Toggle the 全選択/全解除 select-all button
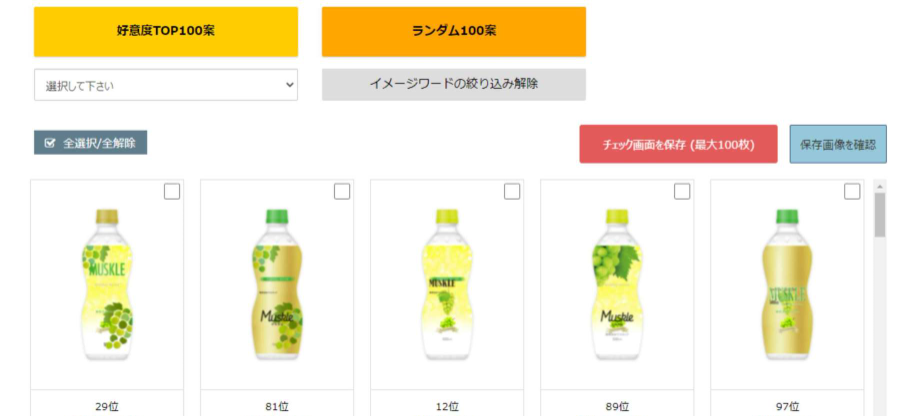Screen dimensions: 900x416 91,142
